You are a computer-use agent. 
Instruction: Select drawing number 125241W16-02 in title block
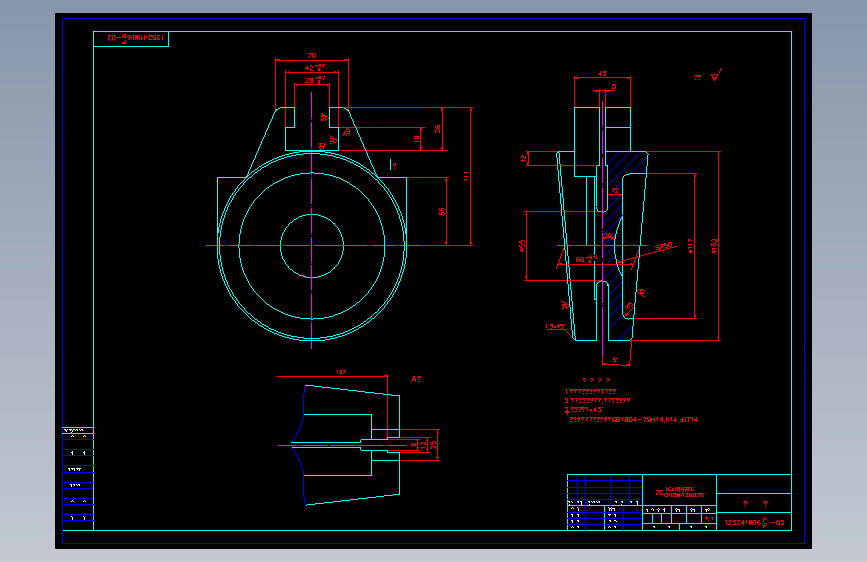point(754,522)
